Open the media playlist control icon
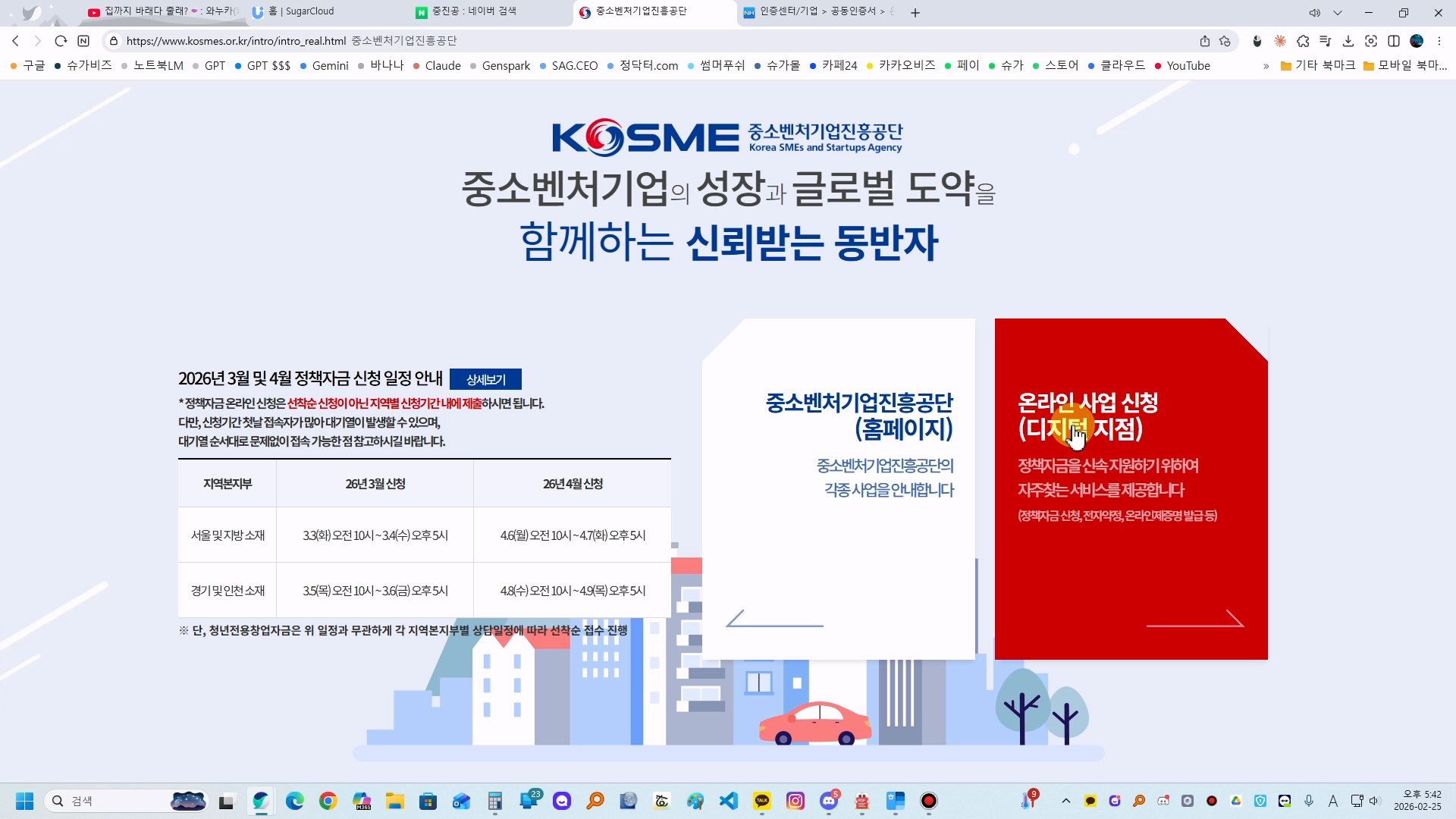The image size is (1456, 819). 1325,41
